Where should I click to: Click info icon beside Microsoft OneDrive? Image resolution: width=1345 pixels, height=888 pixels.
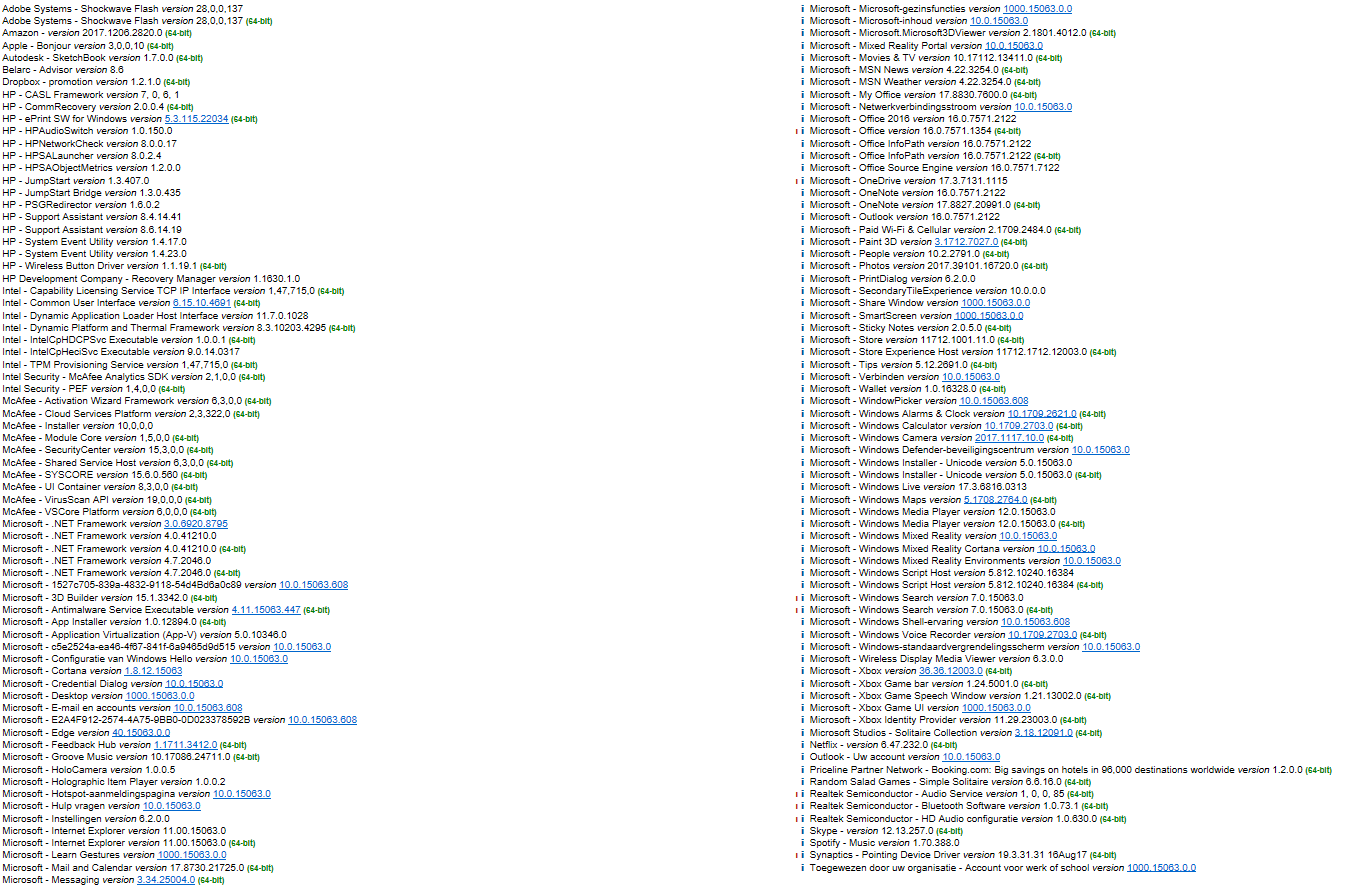(802, 180)
